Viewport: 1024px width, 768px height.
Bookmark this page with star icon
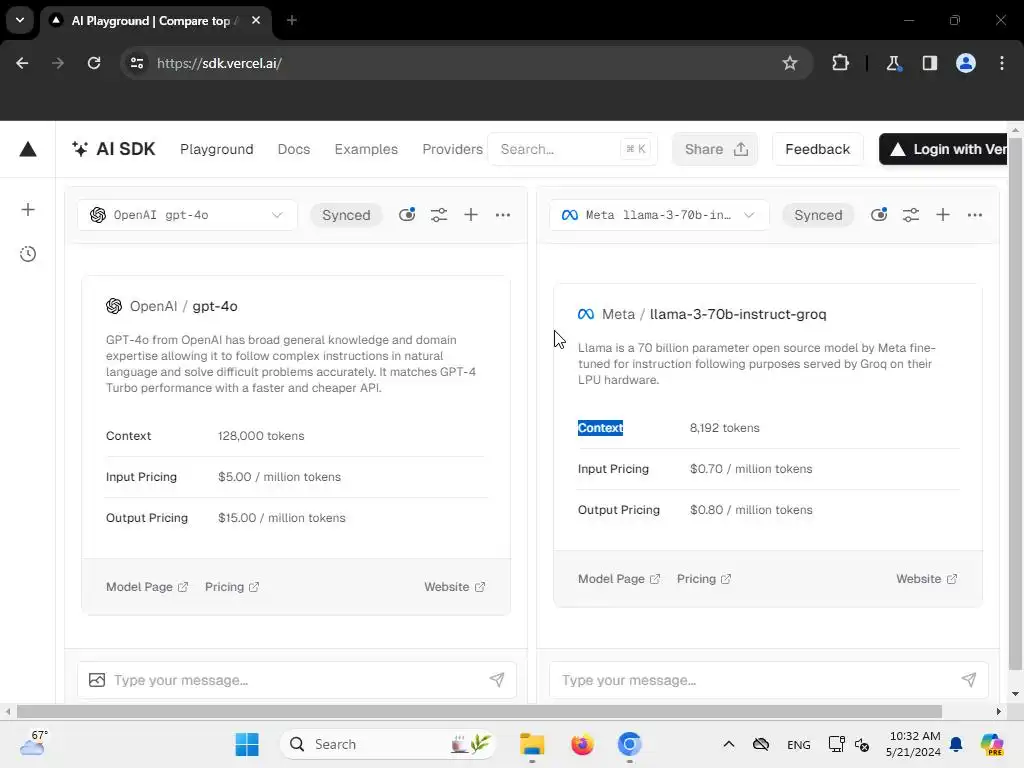point(790,63)
